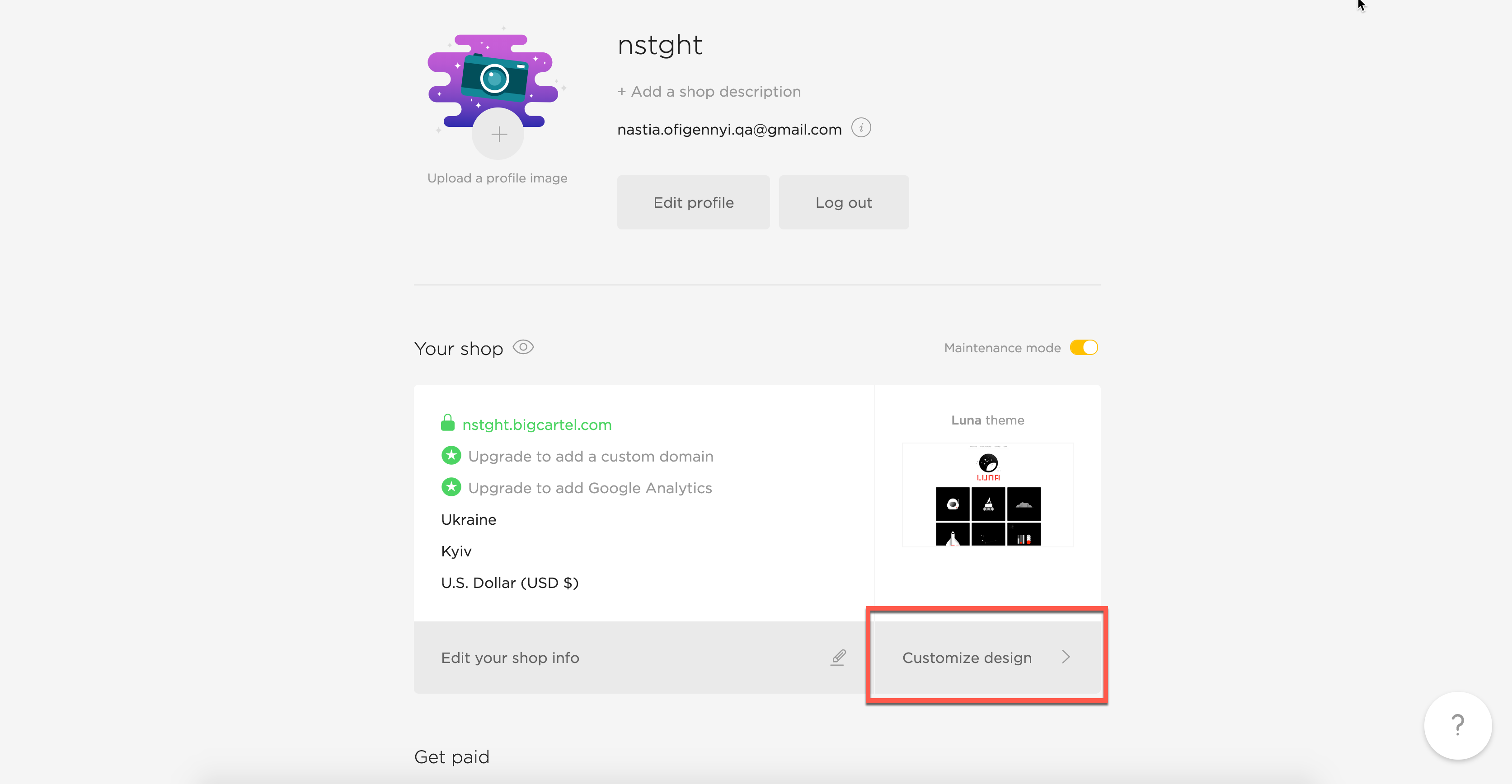Click the star icon beside custom domain upgrade
Viewport: 1512px width, 784px height.
click(x=451, y=456)
